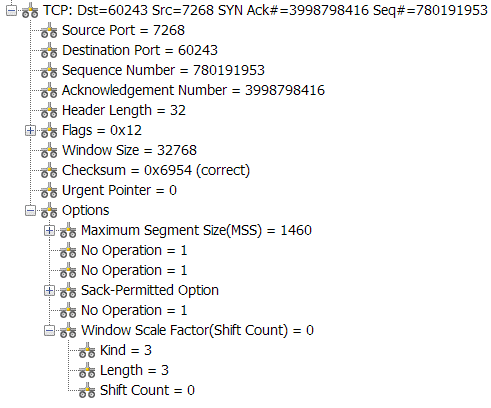The image size is (491, 408).
Task: Select the Length = 3 field
Action: pos(134,370)
